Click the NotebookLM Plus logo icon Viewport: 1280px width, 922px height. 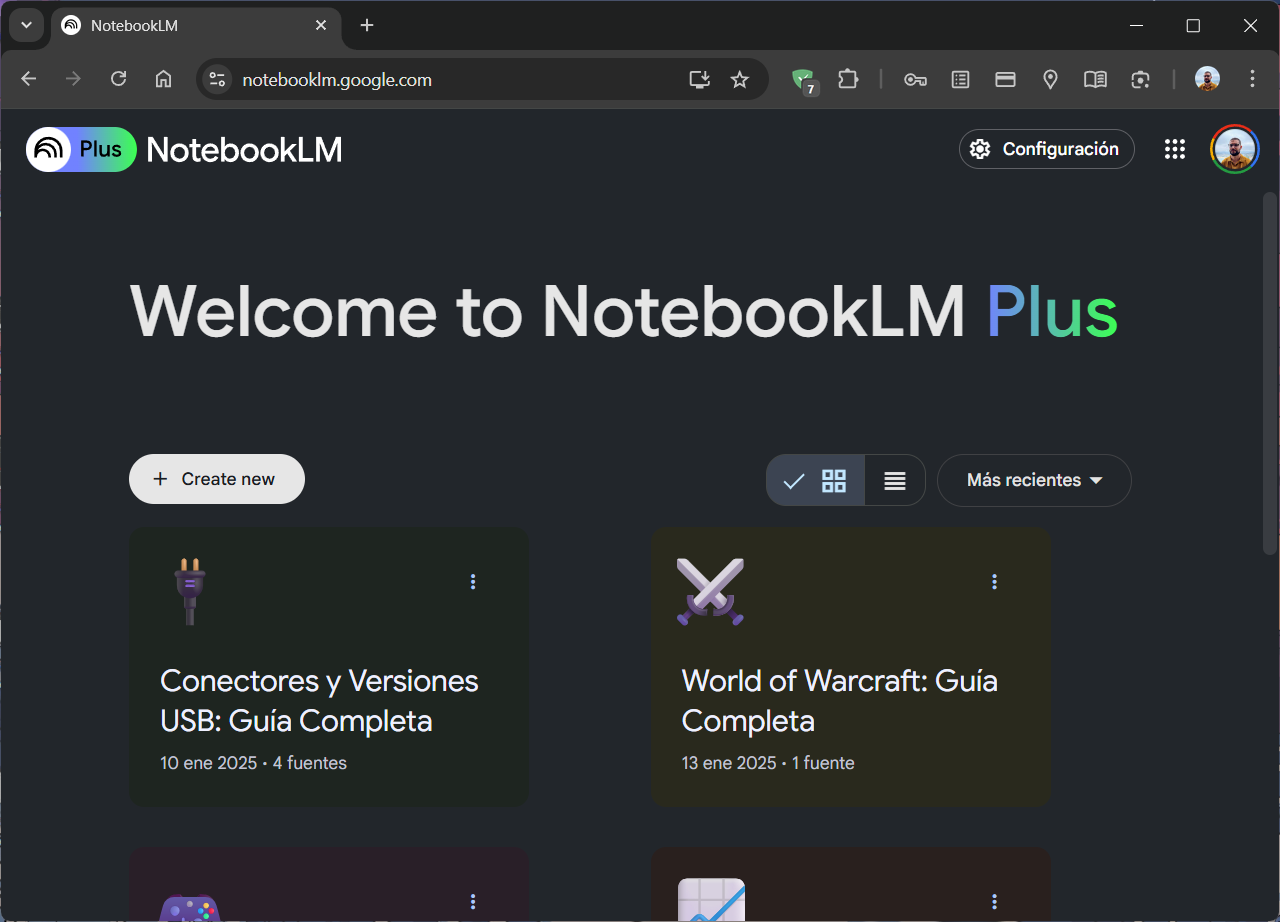tap(81, 150)
